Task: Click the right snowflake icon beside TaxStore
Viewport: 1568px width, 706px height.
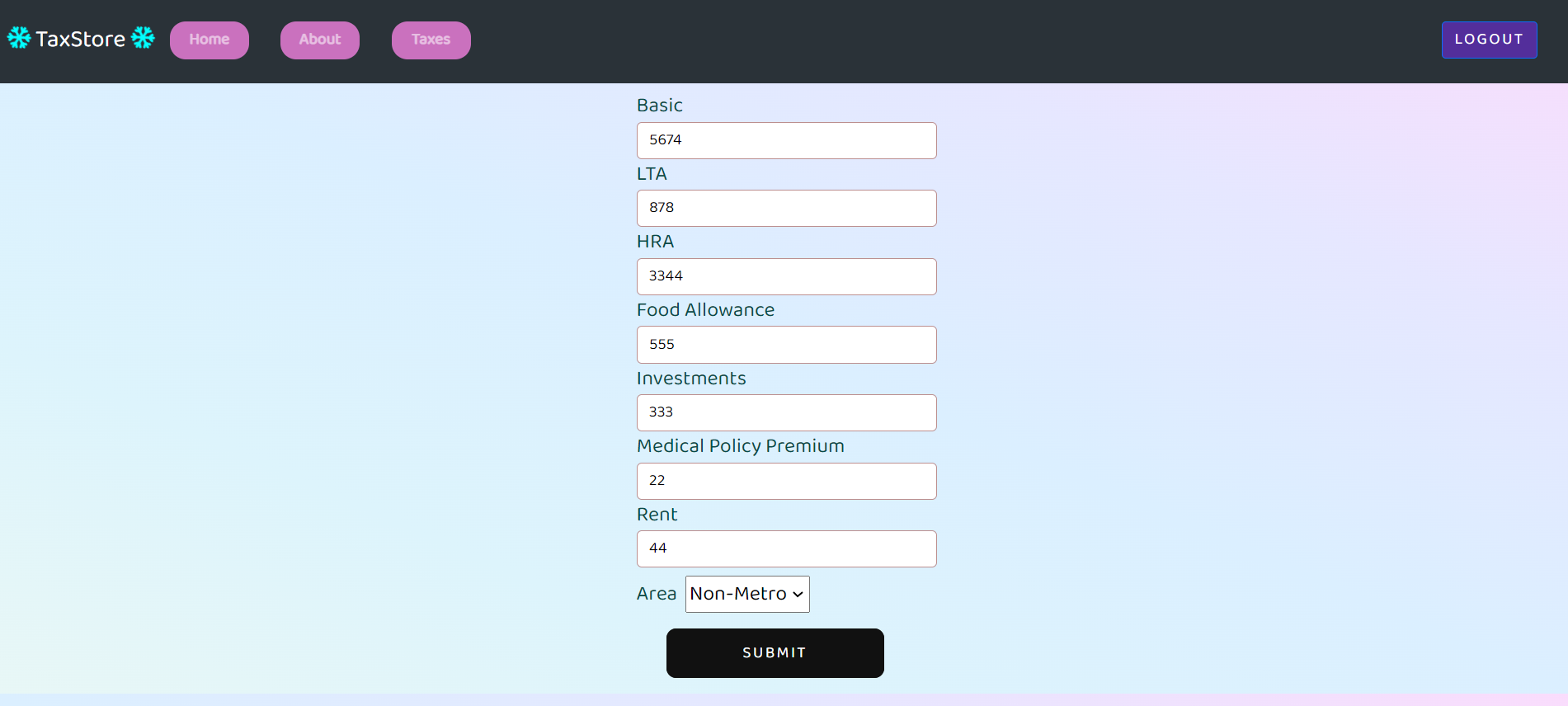Action: 142,38
